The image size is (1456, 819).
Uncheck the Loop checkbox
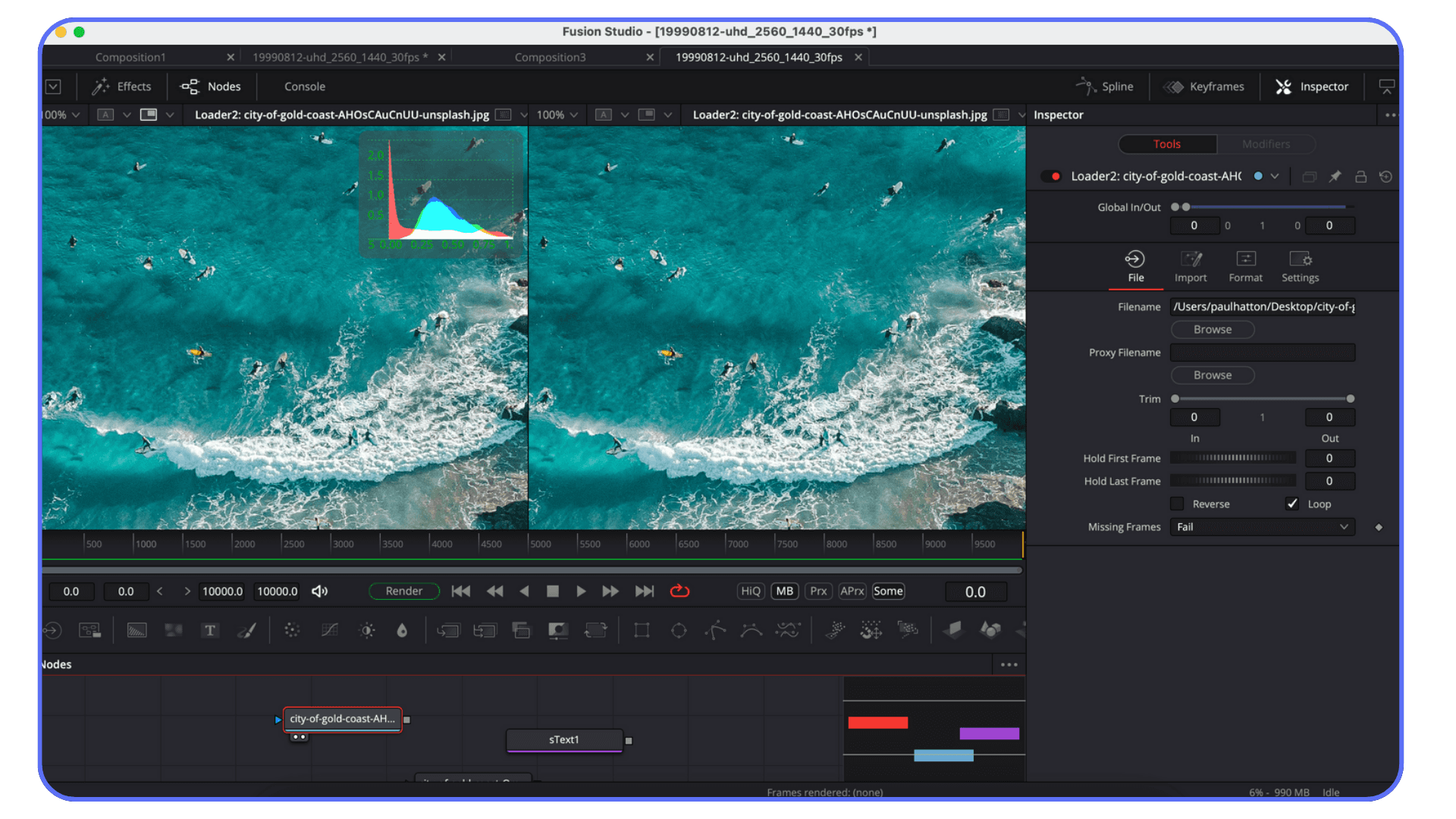pos(1292,504)
